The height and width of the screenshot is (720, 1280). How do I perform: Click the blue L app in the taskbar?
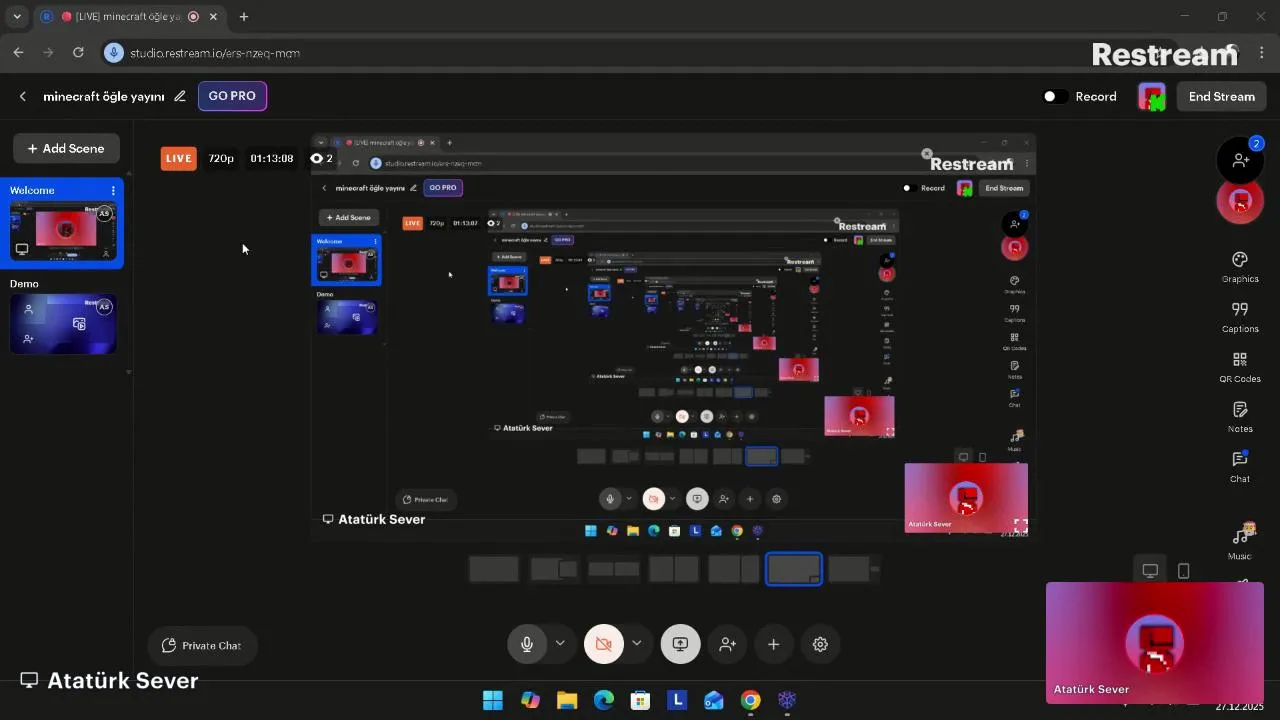[677, 700]
